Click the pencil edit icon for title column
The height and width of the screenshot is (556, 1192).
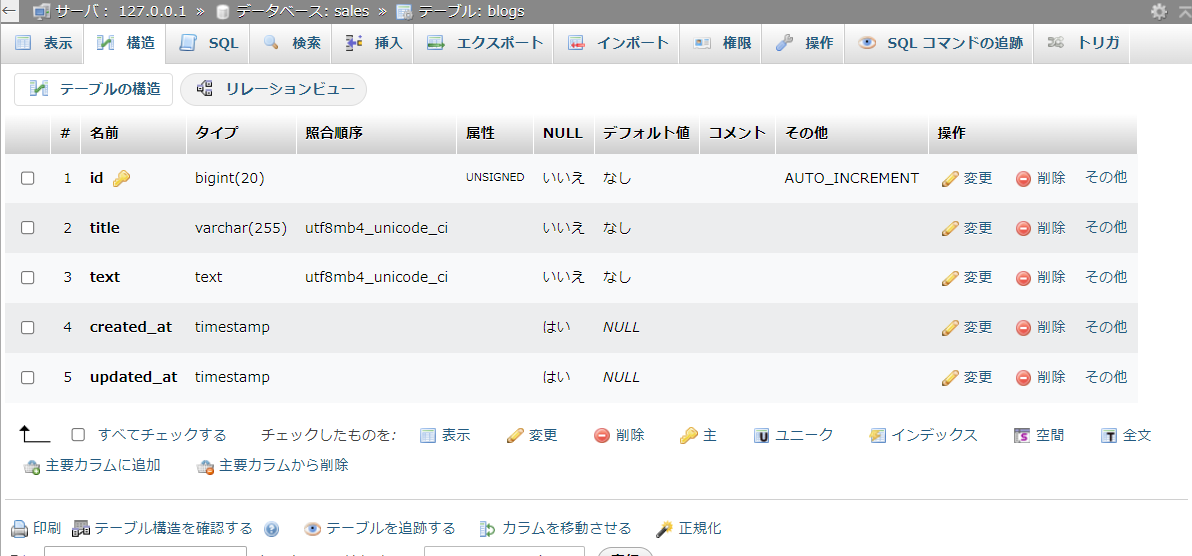(x=950, y=228)
